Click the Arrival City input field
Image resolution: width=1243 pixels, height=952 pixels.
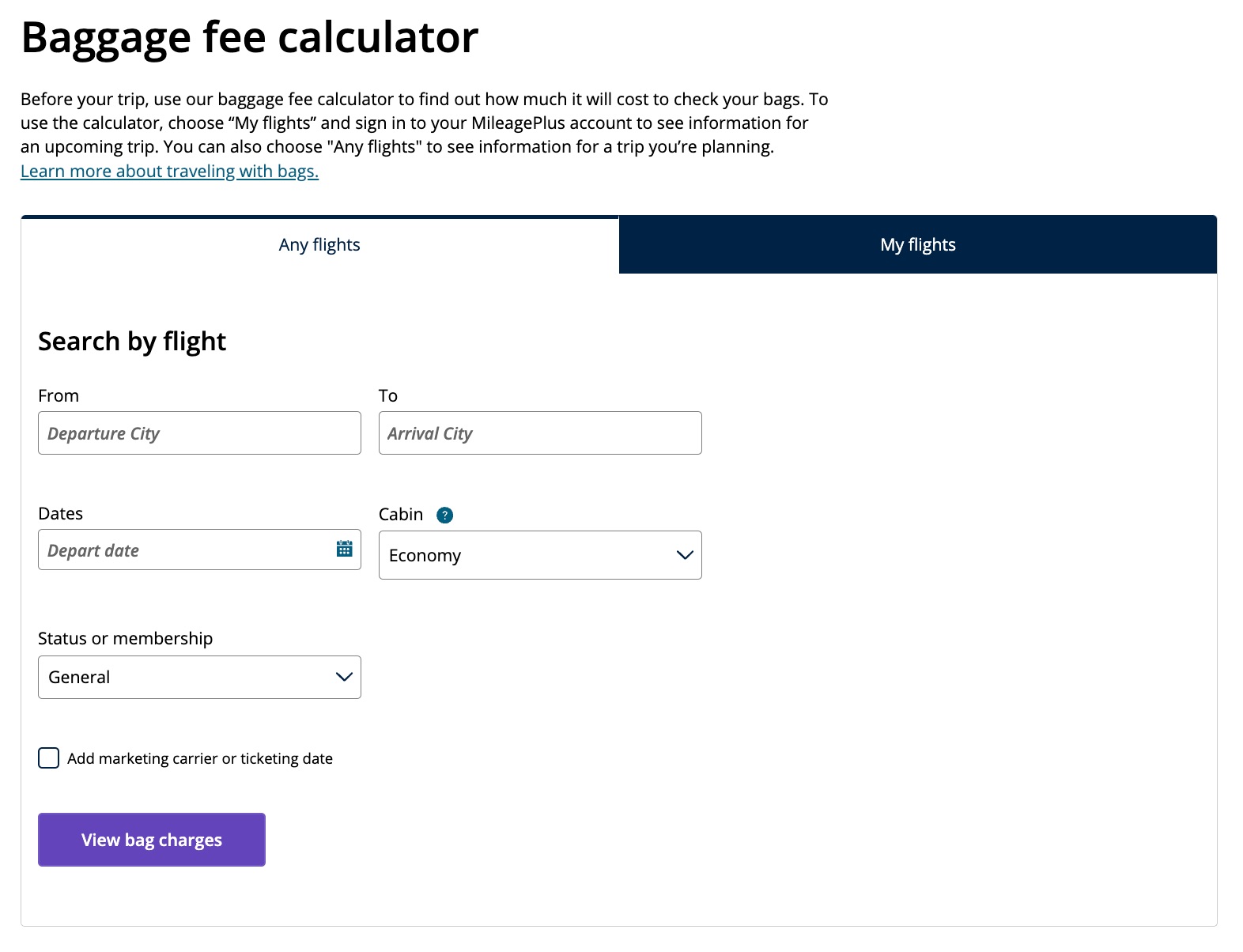[540, 433]
